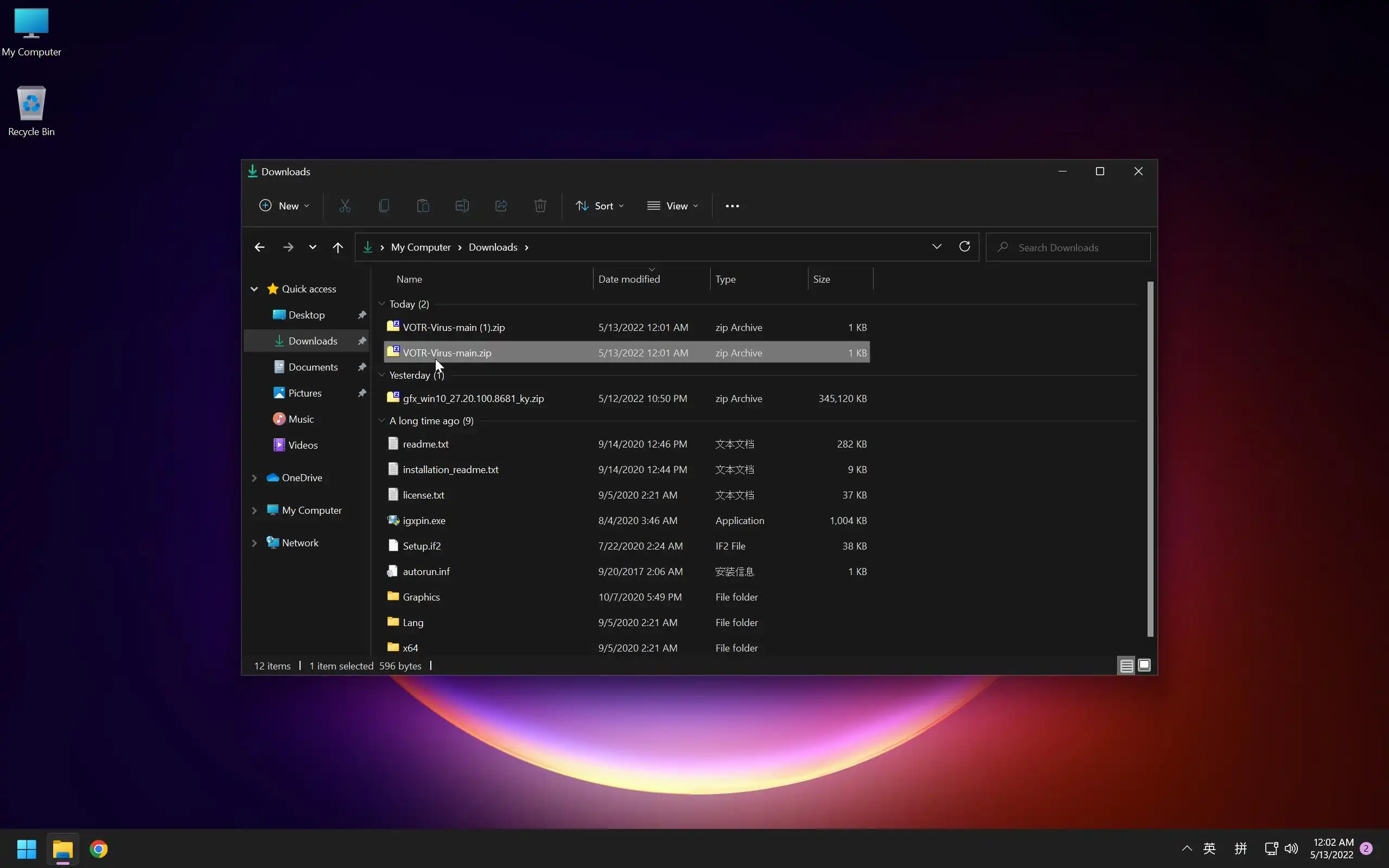Click the Delete trash can icon
This screenshot has width=1389, height=868.
tap(539, 206)
